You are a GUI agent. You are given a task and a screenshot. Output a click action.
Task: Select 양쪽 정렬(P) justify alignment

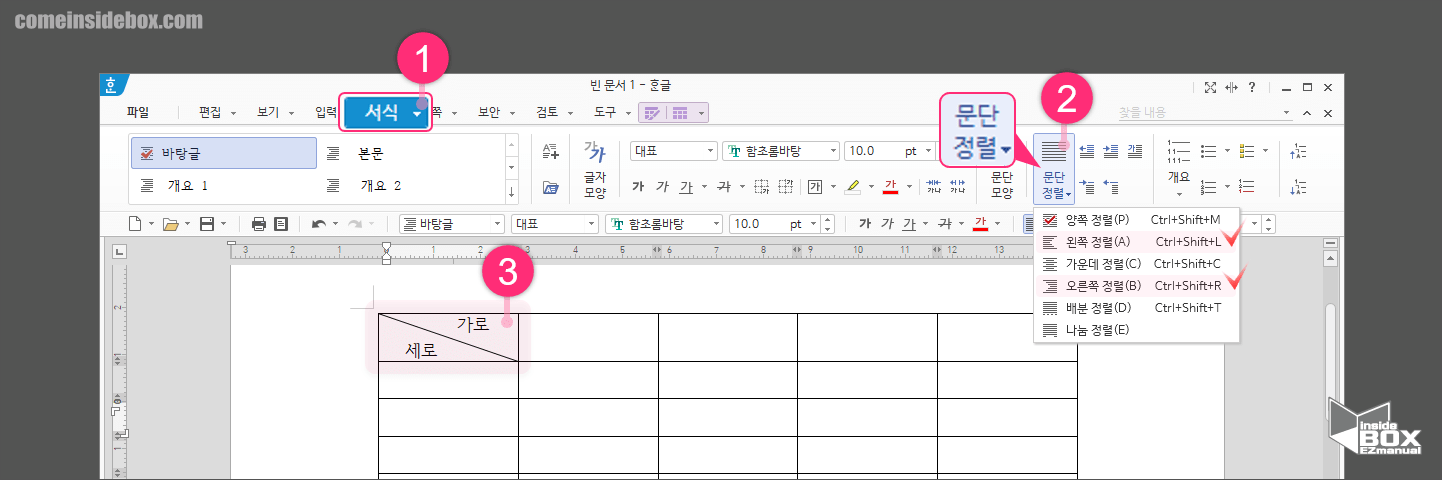(x=1136, y=219)
